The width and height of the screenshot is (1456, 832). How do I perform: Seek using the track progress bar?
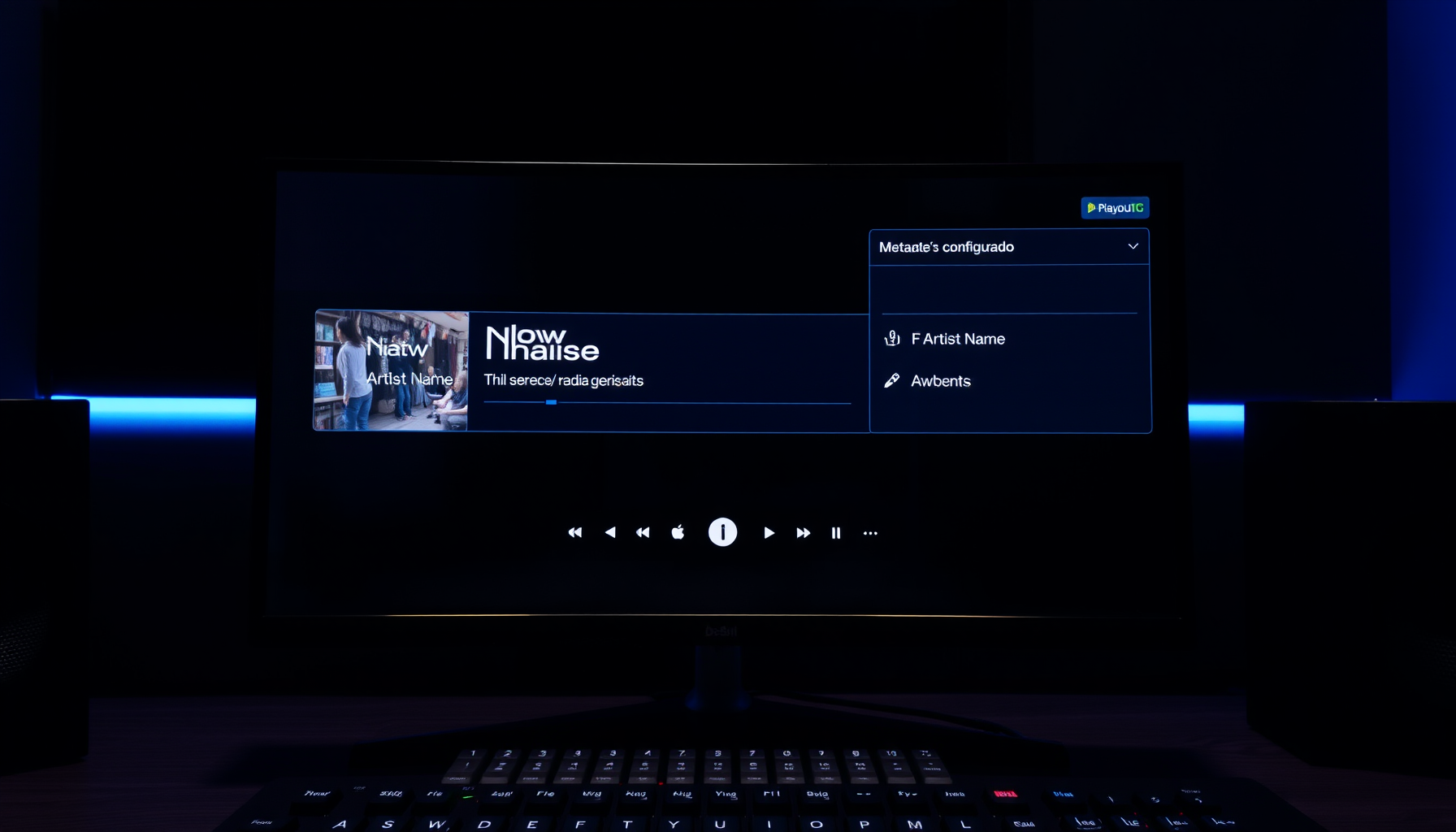click(667, 402)
